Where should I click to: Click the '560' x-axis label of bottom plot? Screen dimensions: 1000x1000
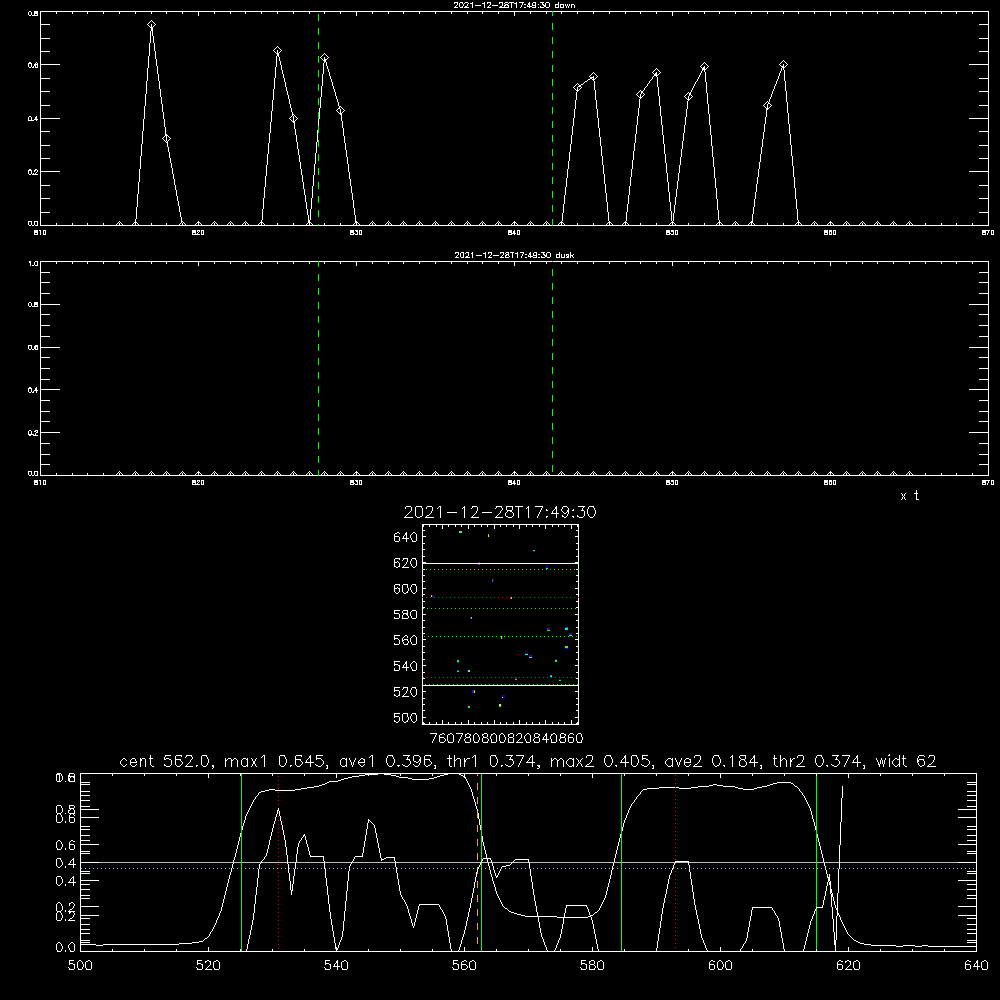pos(464,966)
